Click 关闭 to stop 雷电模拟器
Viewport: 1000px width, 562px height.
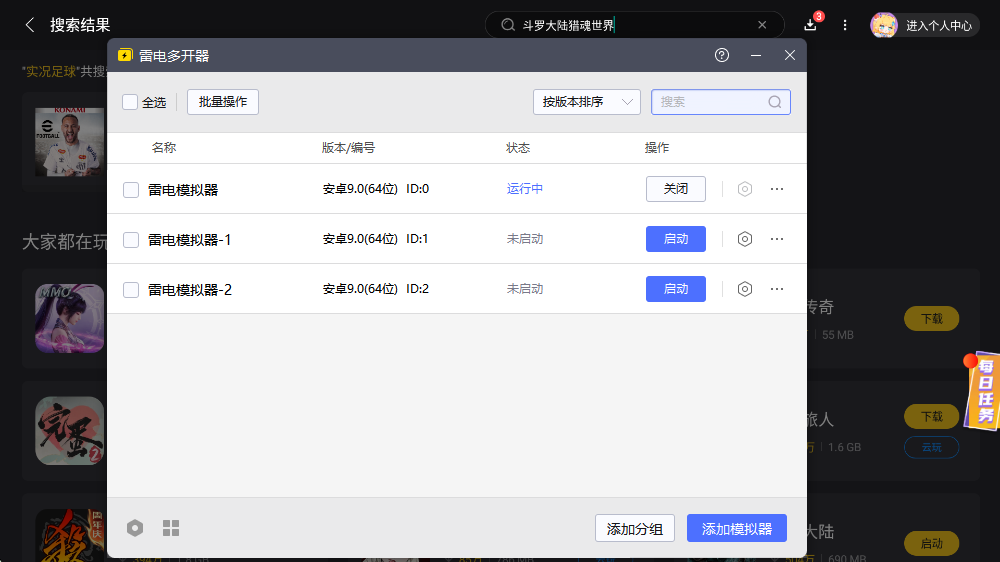click(675, 189)
